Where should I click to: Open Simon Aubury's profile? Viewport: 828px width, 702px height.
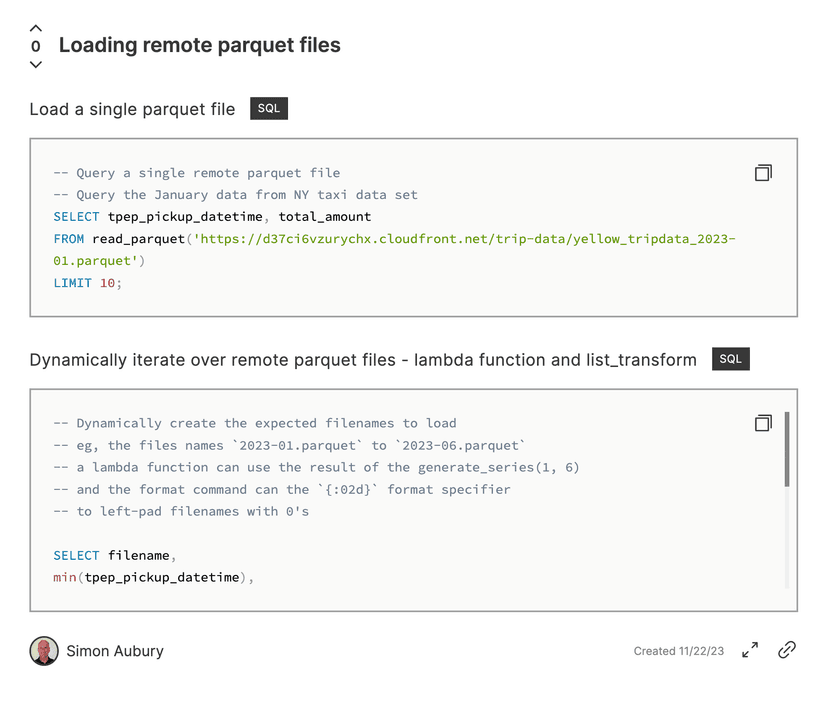[115, 651]
